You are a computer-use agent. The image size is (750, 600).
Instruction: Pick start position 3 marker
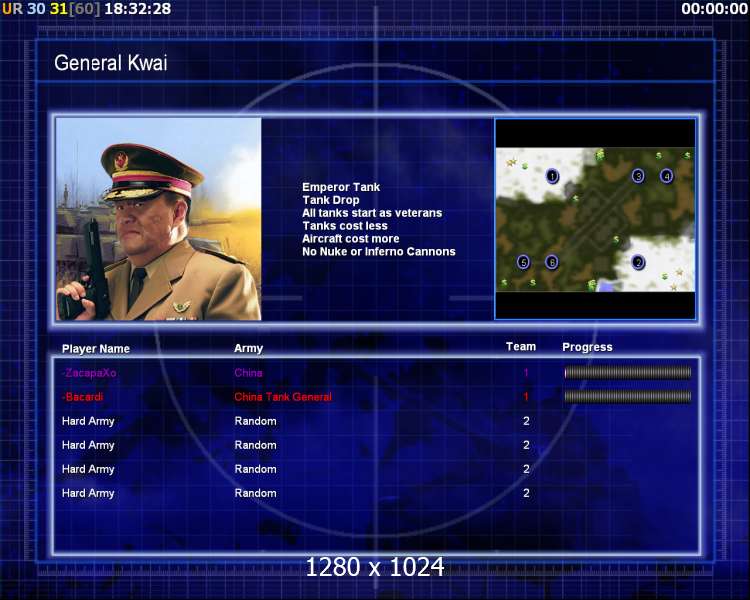(x=638, y=176)
